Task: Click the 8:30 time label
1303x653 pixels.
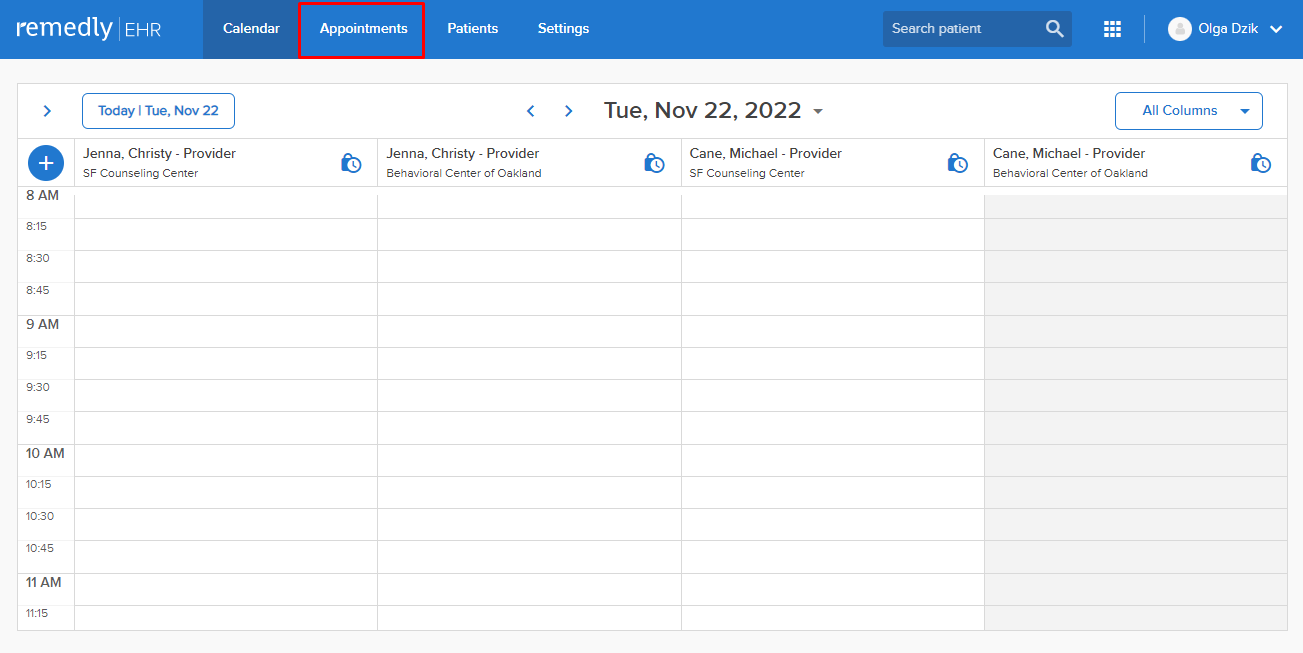Action: 38,258
